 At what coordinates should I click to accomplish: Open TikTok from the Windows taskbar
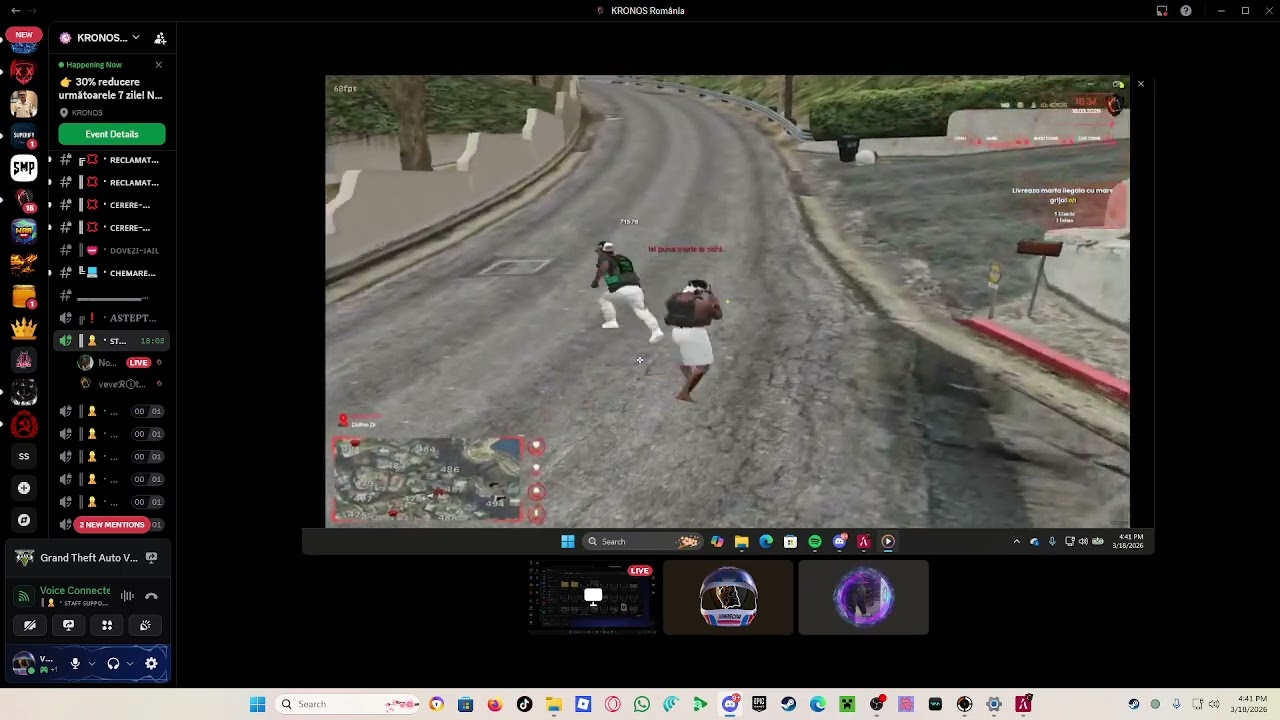tap(524, 704)
